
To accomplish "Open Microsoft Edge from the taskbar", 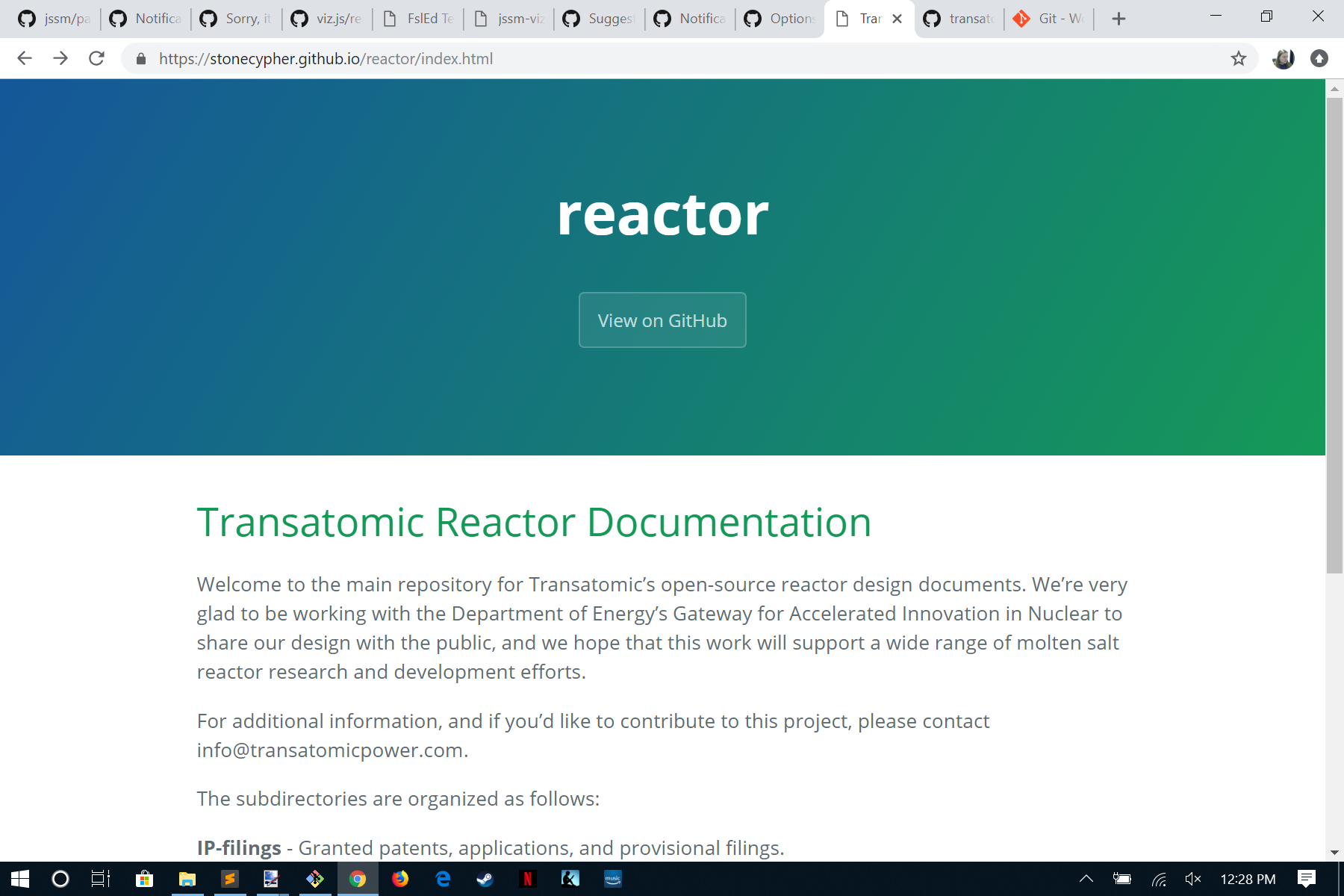I will (x=443, y=879).
